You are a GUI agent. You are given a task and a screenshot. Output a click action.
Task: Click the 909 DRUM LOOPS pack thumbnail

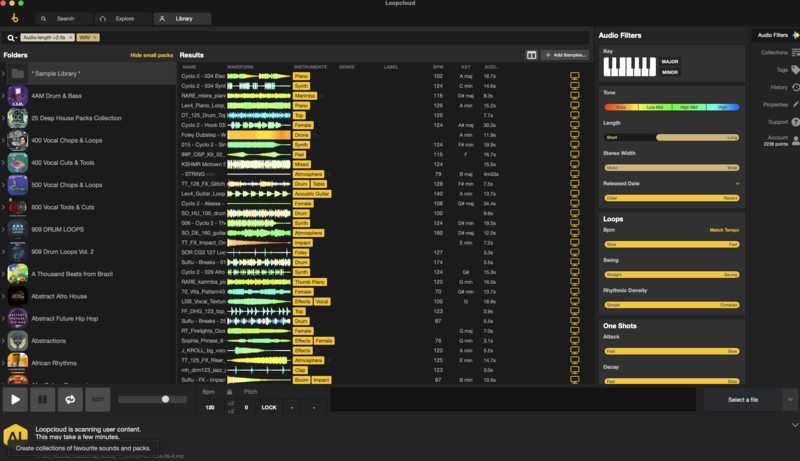(18, 229)
